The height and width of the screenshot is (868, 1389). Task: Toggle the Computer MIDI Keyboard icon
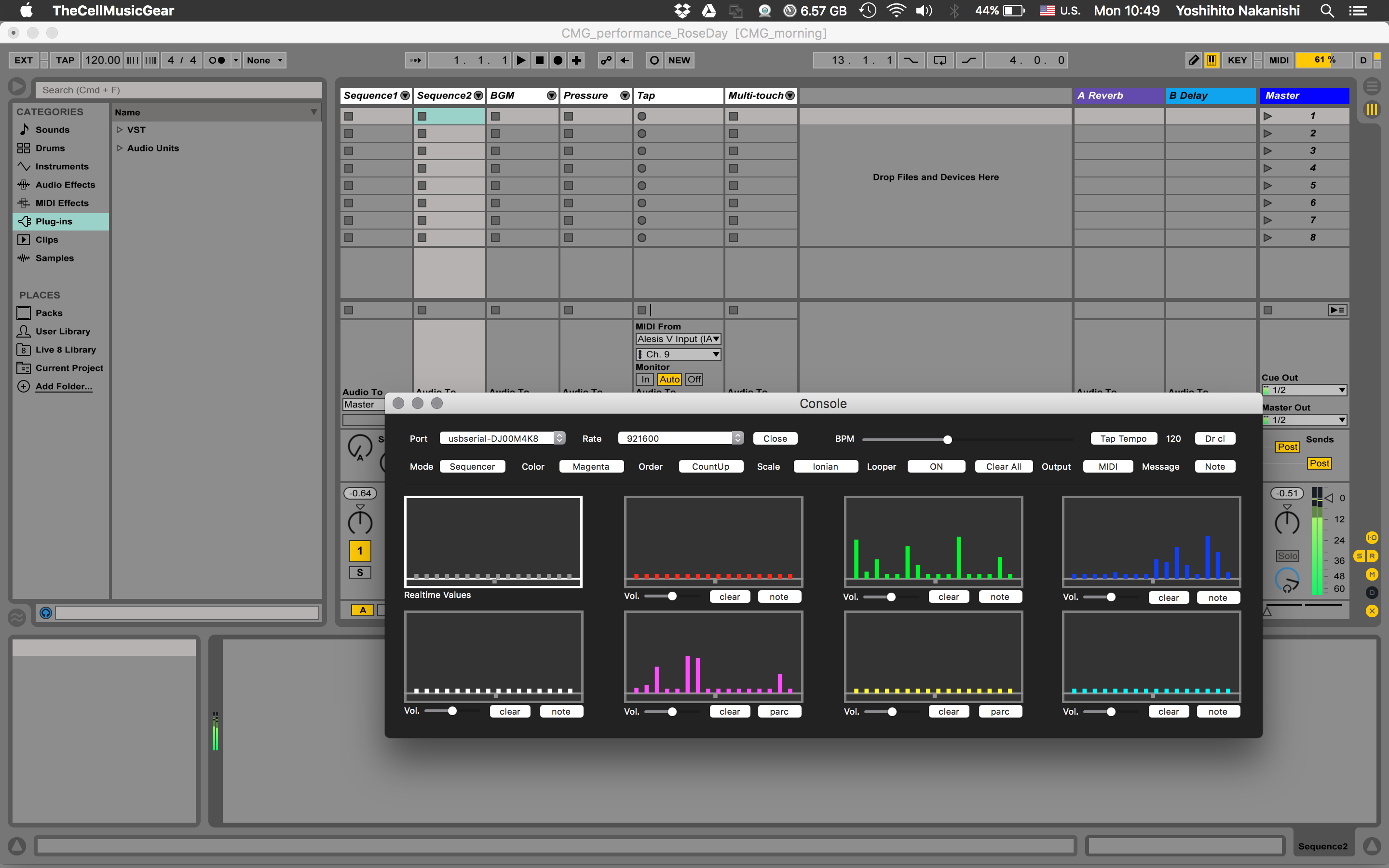[1212, 60]
